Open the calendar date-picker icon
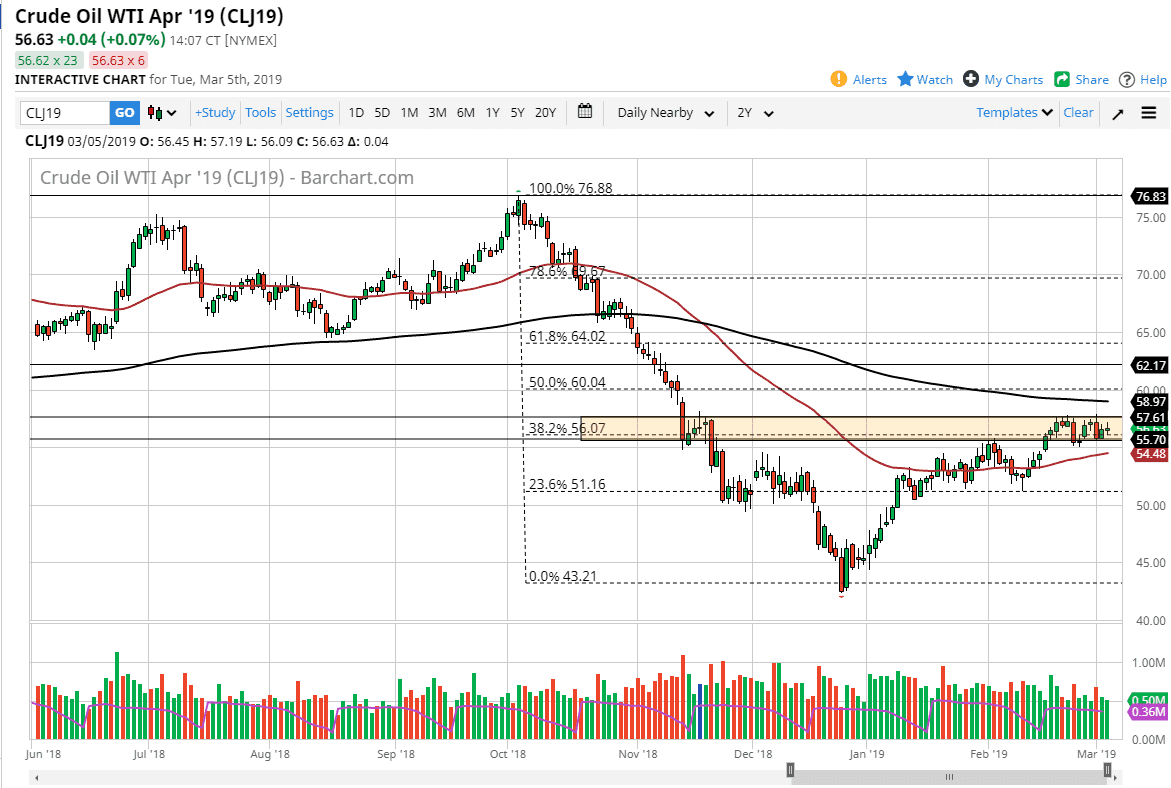Screen dimensions: 1171x788 (585, 112)
